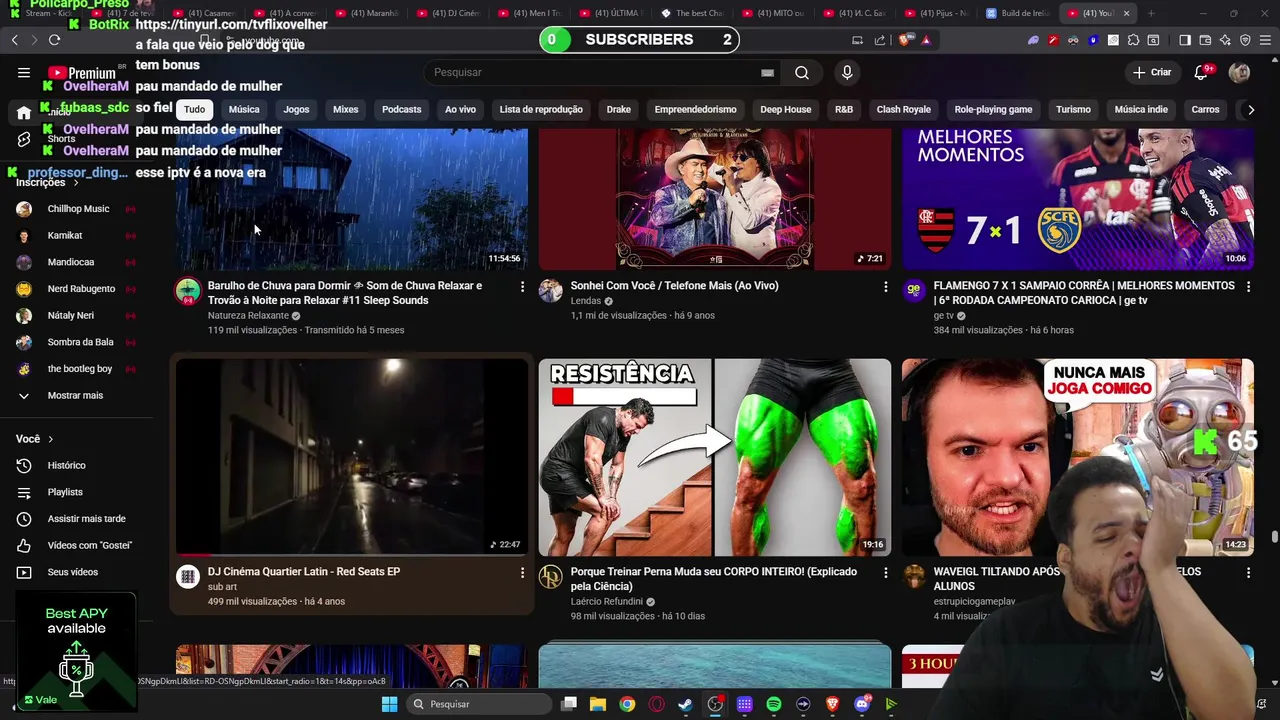Open OBS Studio from the taskbar
Image resolution: width=1280 pixels, height=720 pixels.
[715, 704]
